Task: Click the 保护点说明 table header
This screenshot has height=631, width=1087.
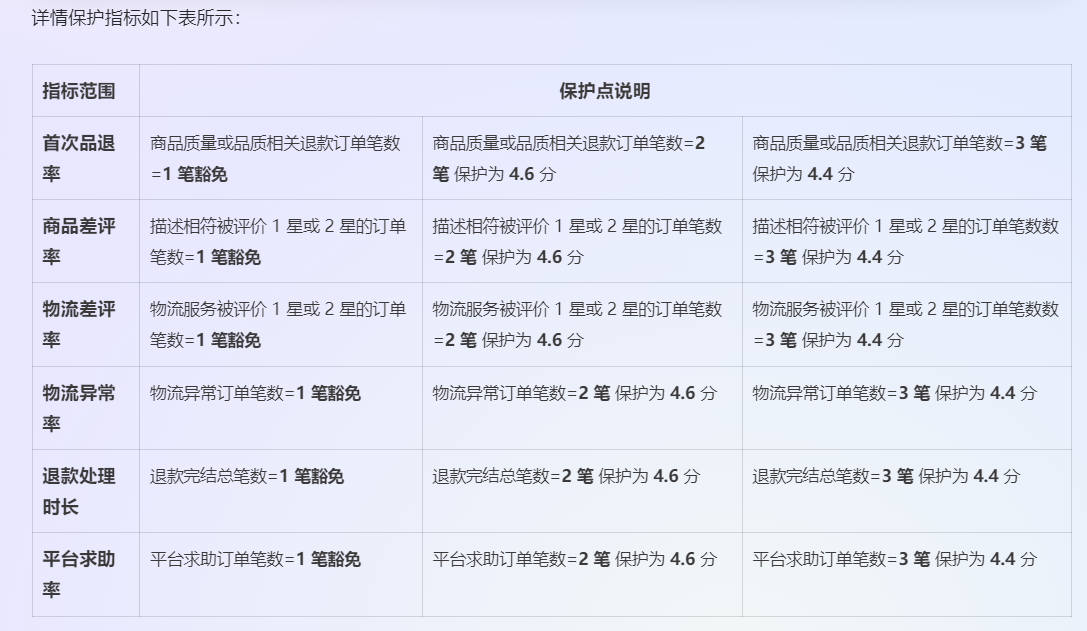Action: [x=604, y=91]
